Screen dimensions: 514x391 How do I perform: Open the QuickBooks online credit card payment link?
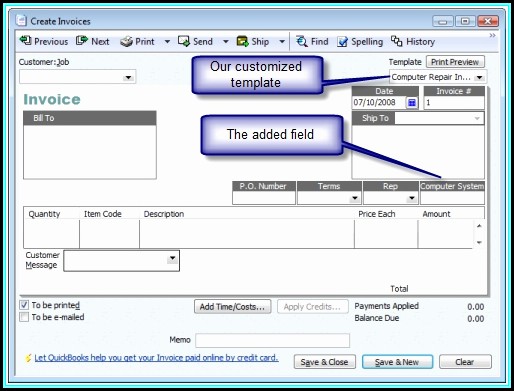156,358
